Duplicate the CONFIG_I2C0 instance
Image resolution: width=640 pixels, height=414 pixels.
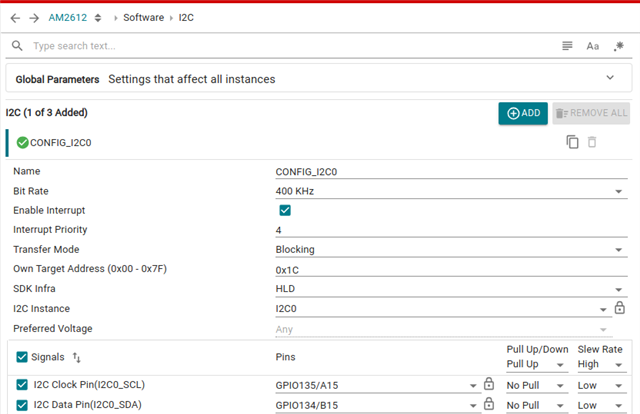pos(572,142)
